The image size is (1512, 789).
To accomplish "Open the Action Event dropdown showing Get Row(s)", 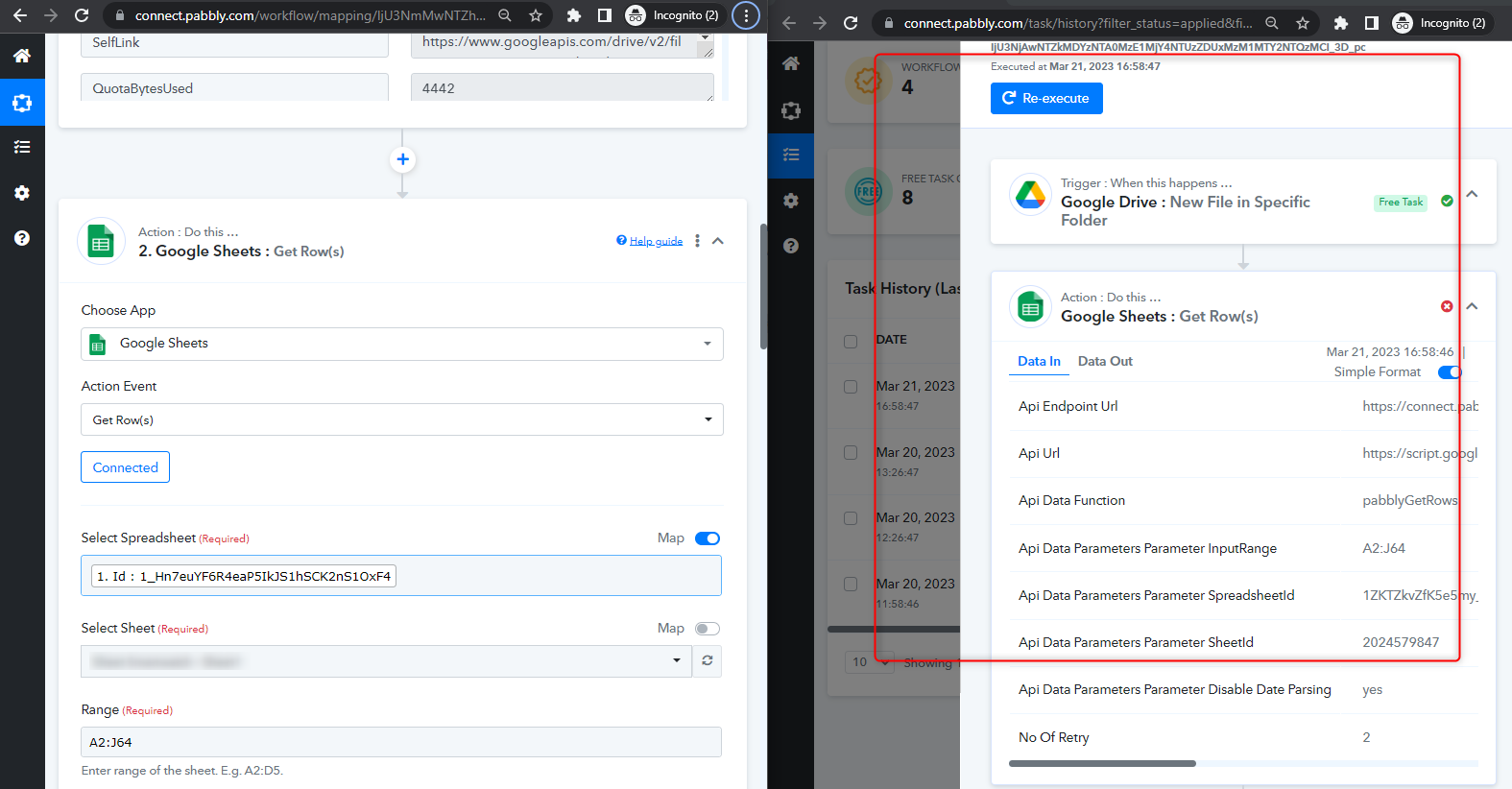I will pos(402,419).
